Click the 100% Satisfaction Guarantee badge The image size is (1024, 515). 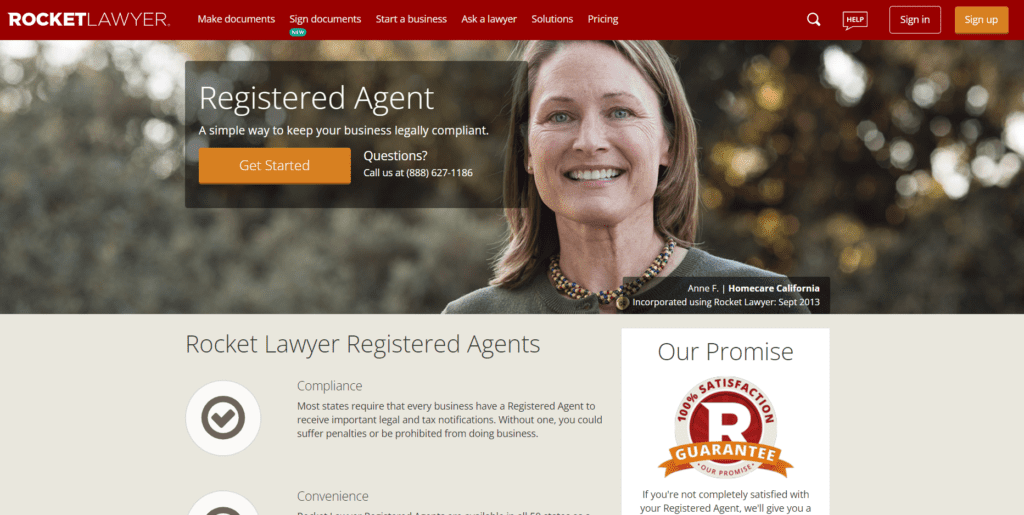tap(726, 427)
